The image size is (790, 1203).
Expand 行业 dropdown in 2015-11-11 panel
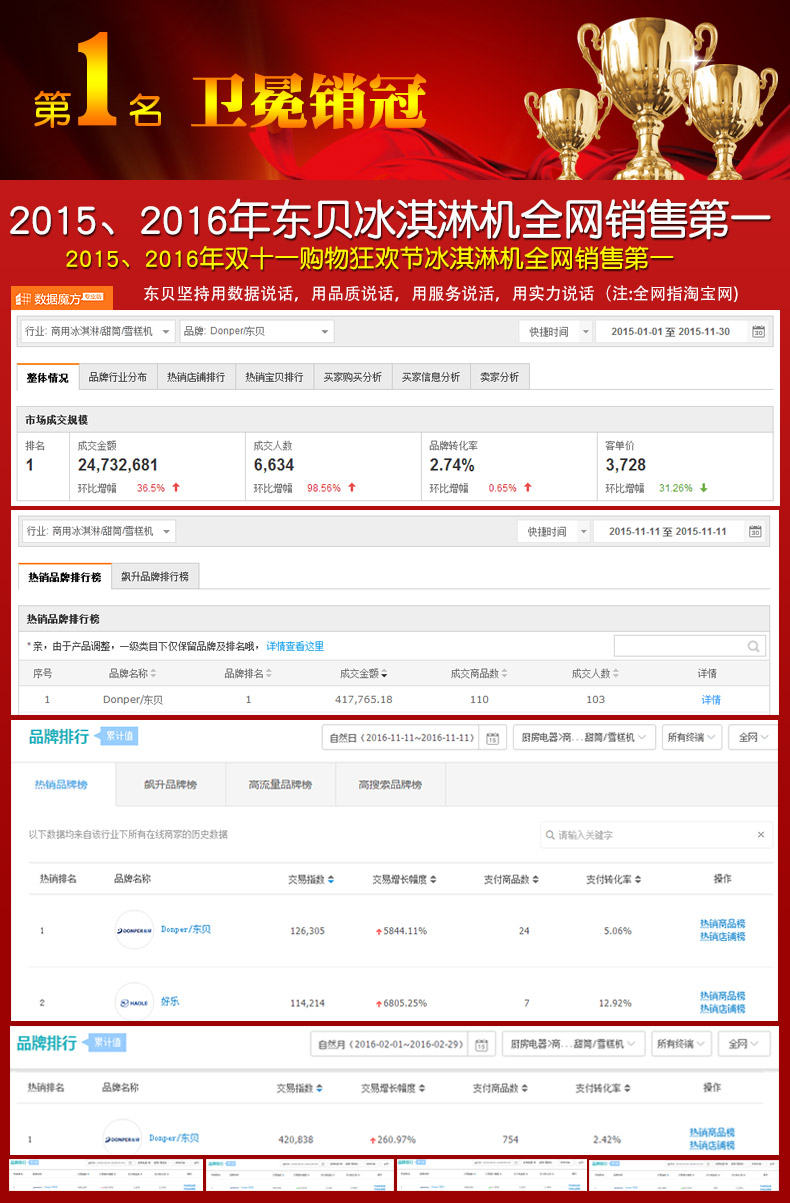coord(98,531)
